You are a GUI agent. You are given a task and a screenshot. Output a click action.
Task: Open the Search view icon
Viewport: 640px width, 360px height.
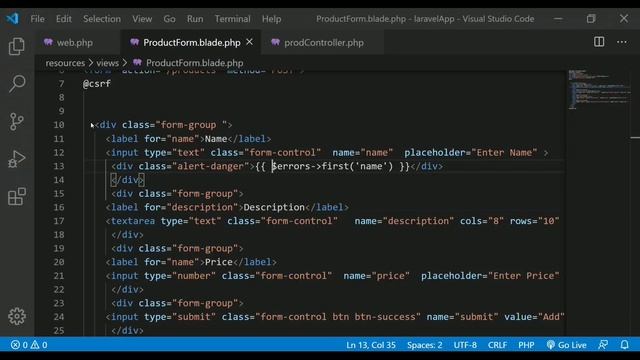pyautogui.click(x=17, y=83)
